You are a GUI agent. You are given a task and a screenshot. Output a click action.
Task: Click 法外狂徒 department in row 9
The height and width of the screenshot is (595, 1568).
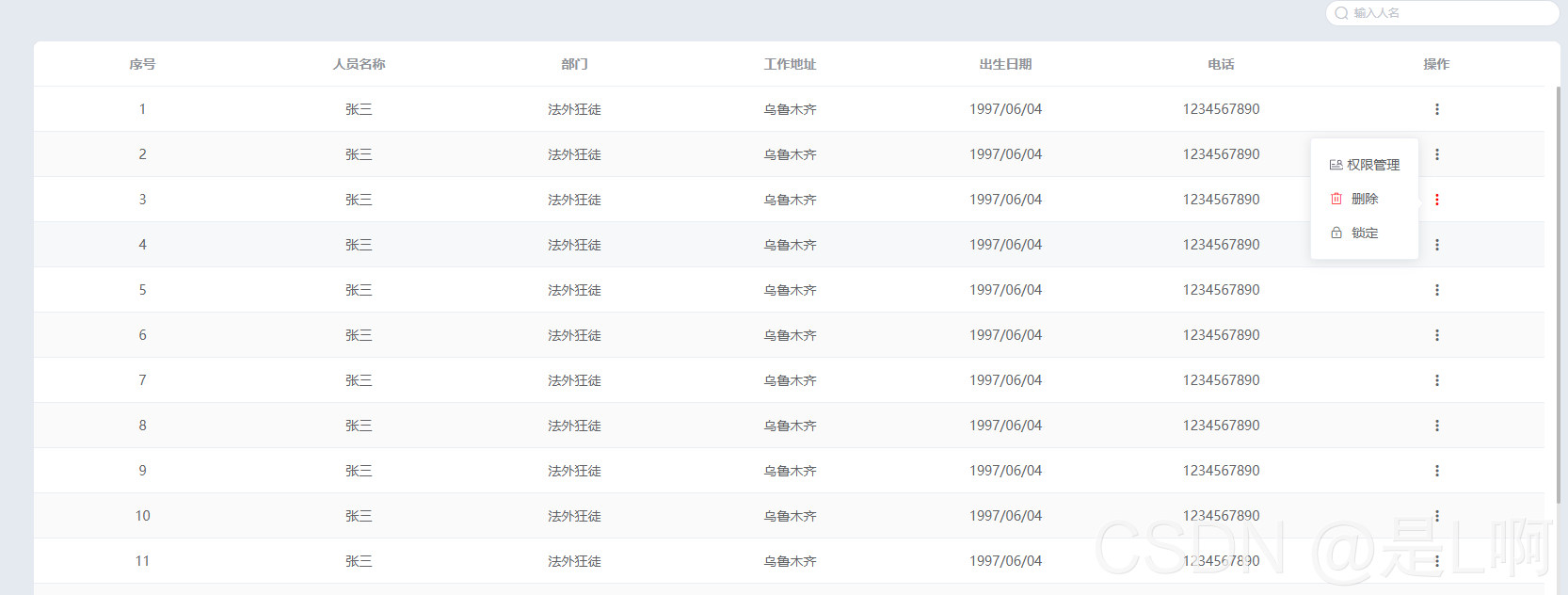(x=574, y=471)
